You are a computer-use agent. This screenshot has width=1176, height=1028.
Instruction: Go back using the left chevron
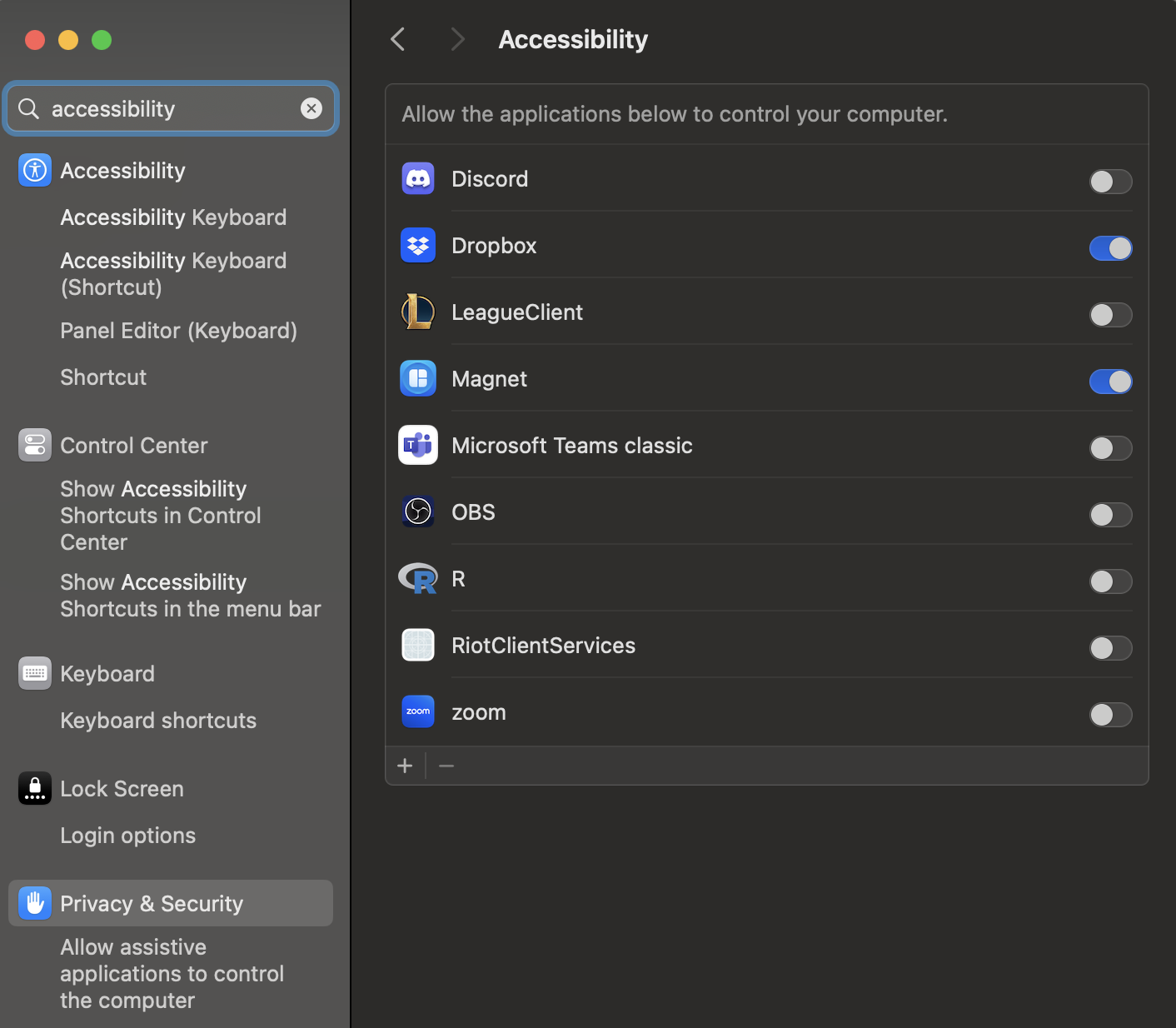[x=398, y=39]
